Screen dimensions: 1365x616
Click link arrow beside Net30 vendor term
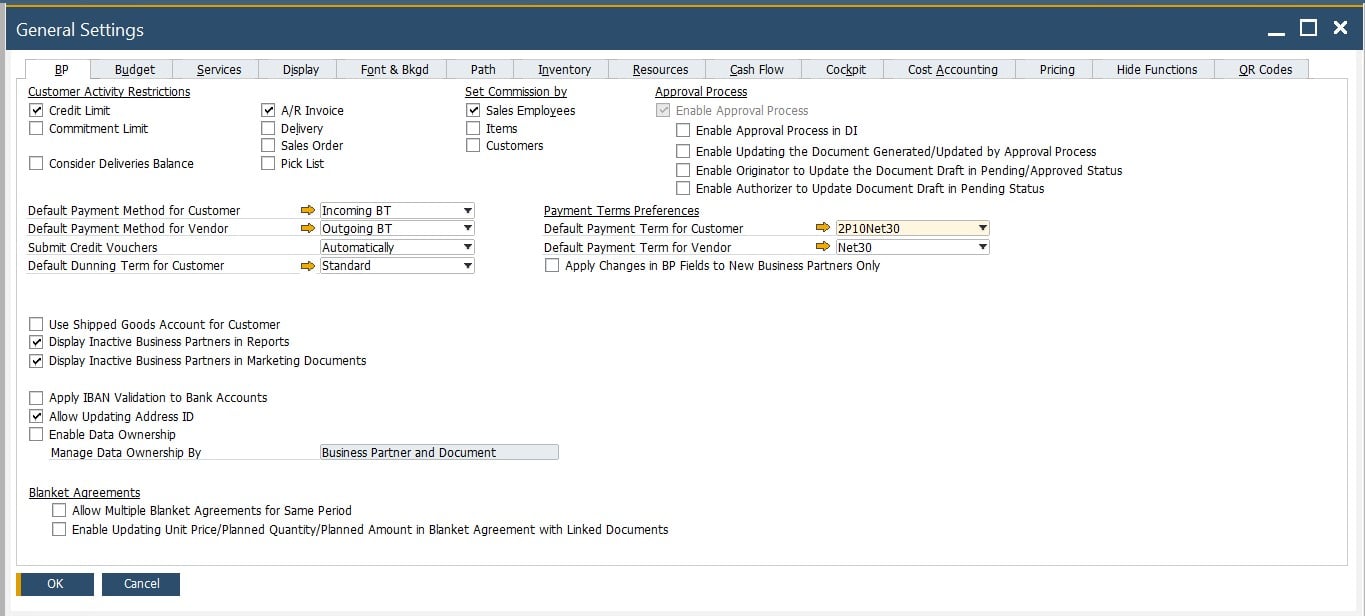point(823,247)
